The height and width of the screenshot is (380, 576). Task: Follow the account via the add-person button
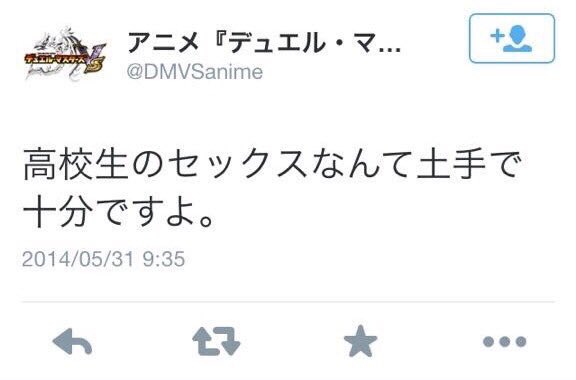click(x=512, y=38)
